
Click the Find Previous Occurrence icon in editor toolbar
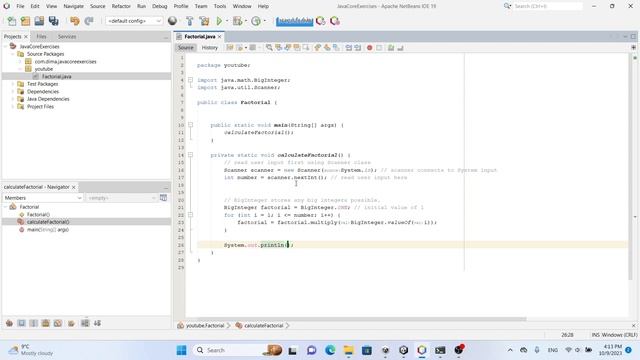[x=278, y=48]
